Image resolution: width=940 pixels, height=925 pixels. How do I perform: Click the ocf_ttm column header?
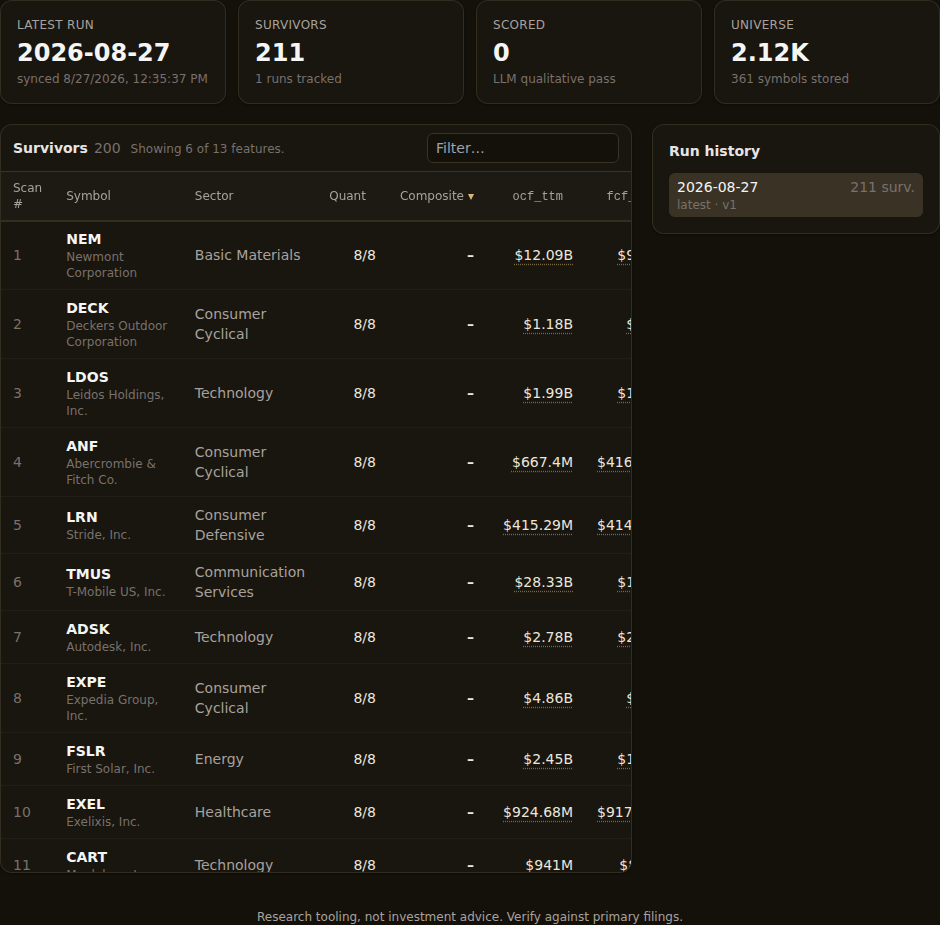537,196
